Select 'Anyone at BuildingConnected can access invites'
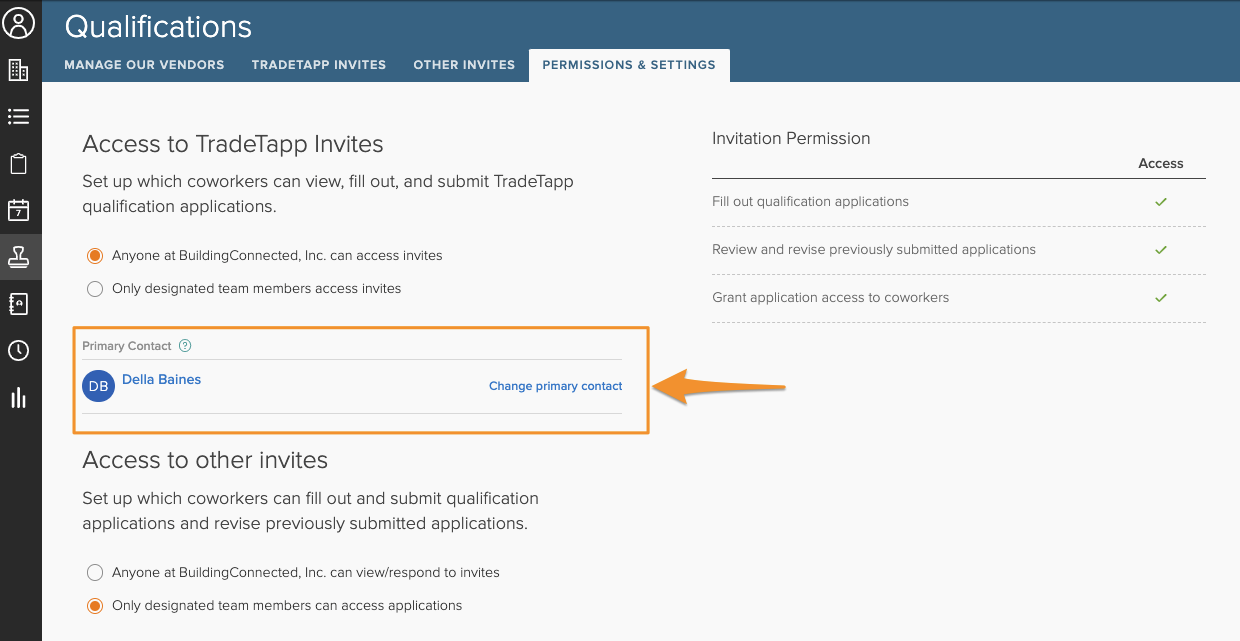Screen dimensions: 1240x641 click(x=95, y=256)
